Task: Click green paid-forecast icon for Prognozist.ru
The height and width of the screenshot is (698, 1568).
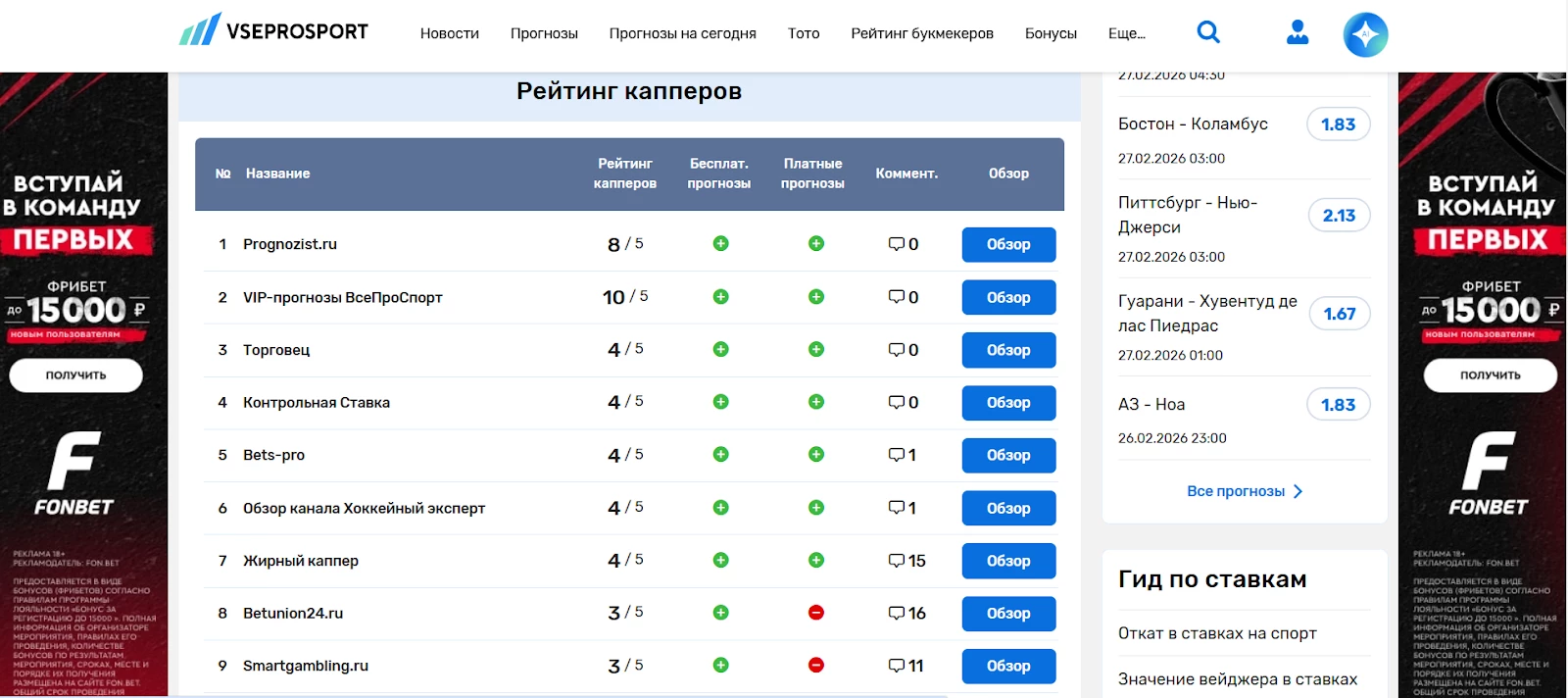Action: point(815,243)
